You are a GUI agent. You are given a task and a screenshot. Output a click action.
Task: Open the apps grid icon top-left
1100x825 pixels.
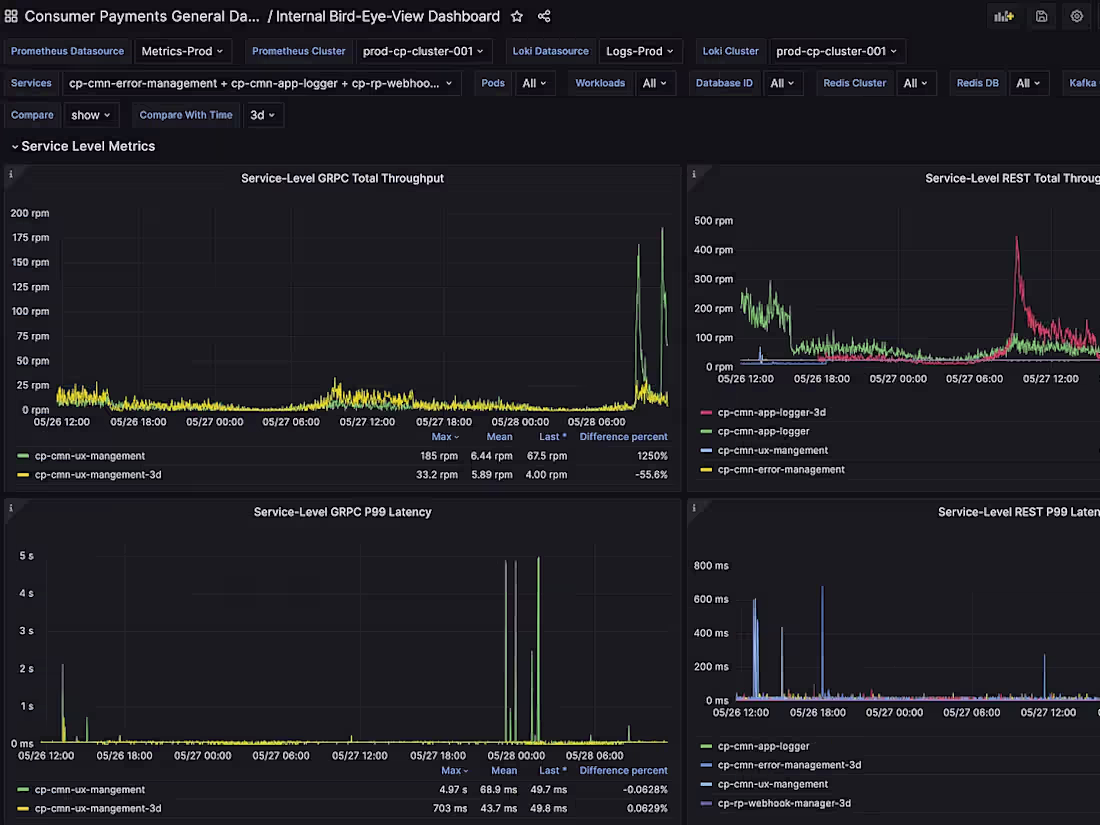pyautogui.click(x=11, y=16)
